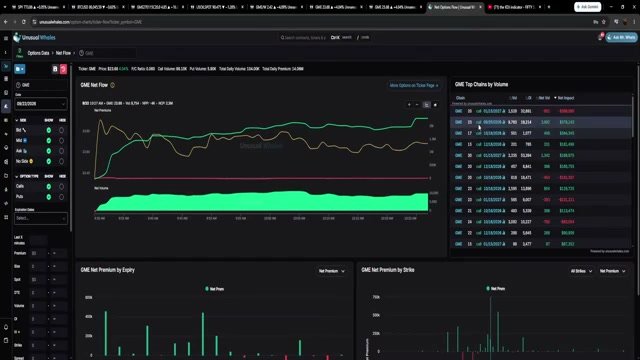Viewport: 640px width, 360px height.
Task: Toggle Net Prem legend in By Strike chart
Action: (x=496, y=289)
